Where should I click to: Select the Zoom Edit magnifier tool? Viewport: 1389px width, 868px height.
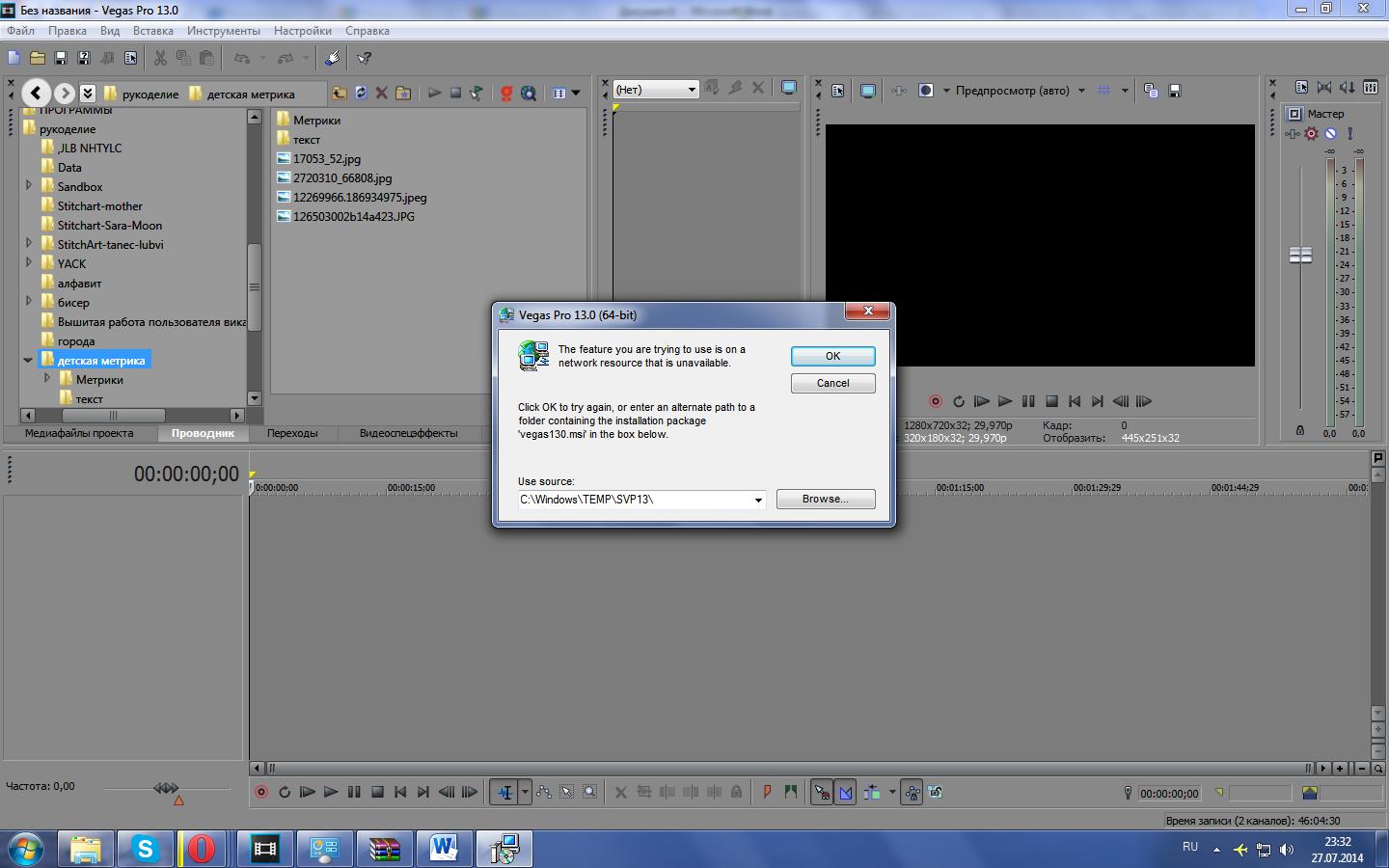590,793
